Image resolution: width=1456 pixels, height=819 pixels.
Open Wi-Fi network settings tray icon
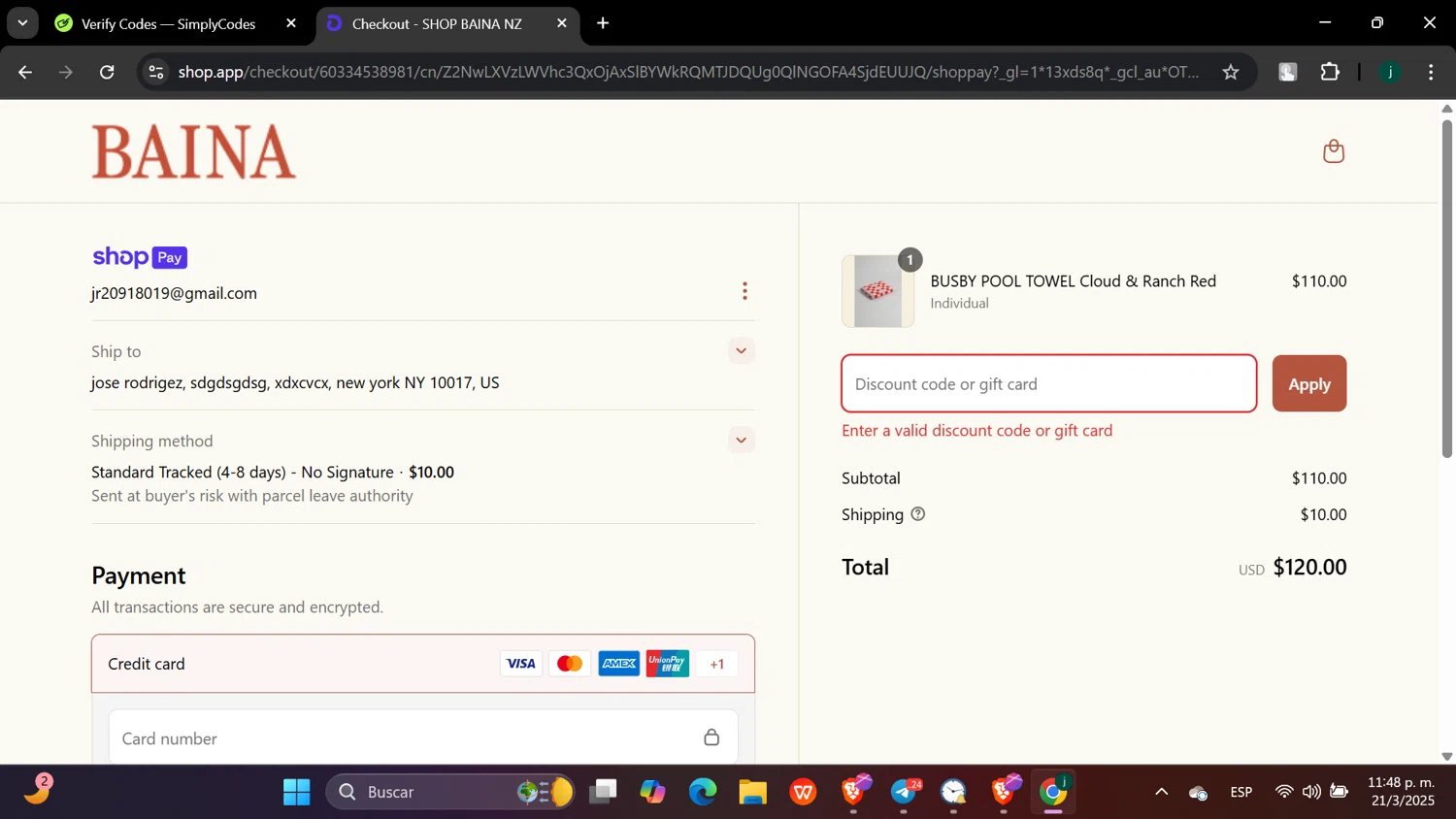pyautogui.click(x=1284, y=792)
